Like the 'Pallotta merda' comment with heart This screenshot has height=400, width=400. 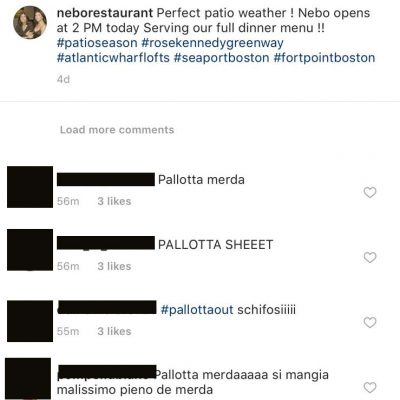tap(370, 192)
